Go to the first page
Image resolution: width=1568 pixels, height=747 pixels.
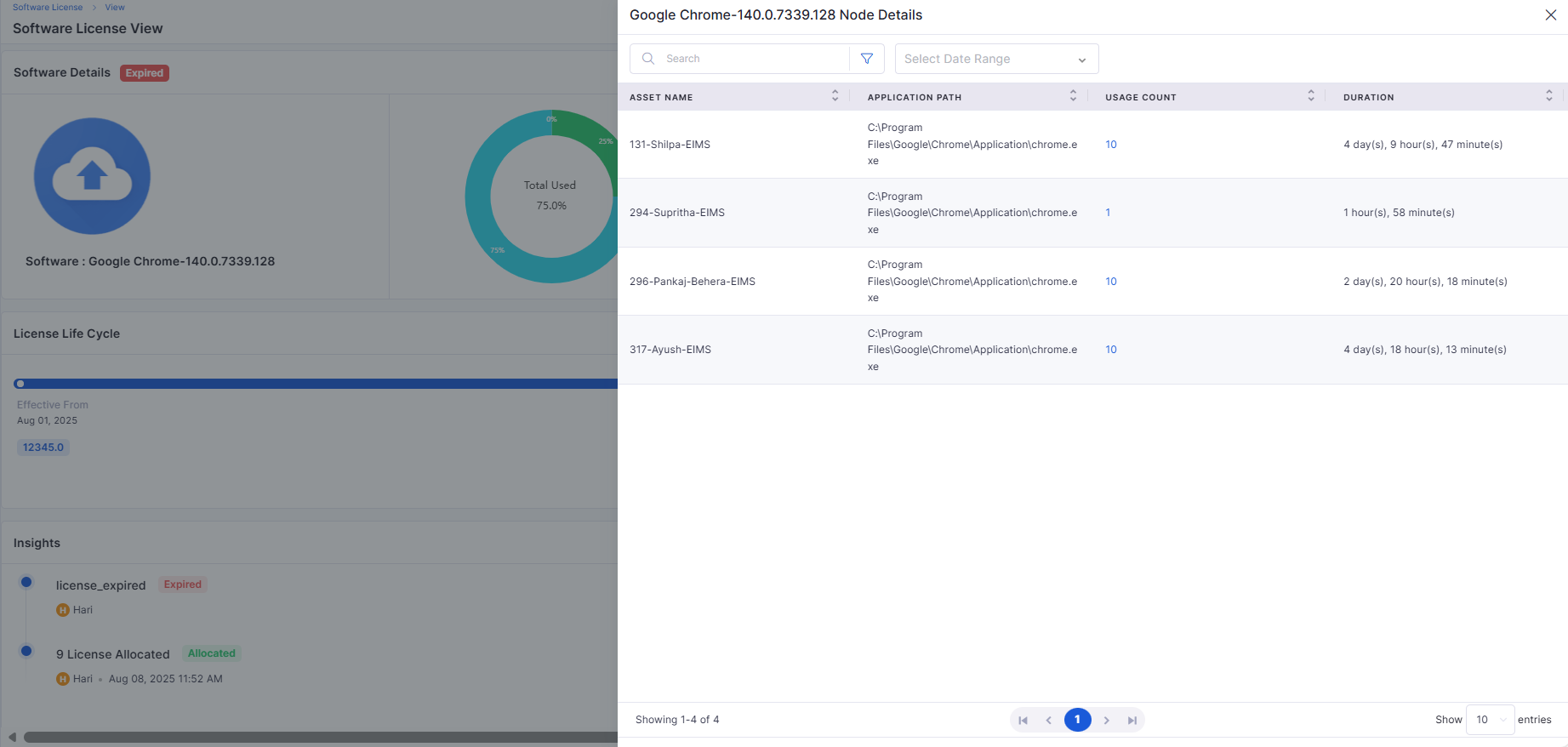point(1023,720)
